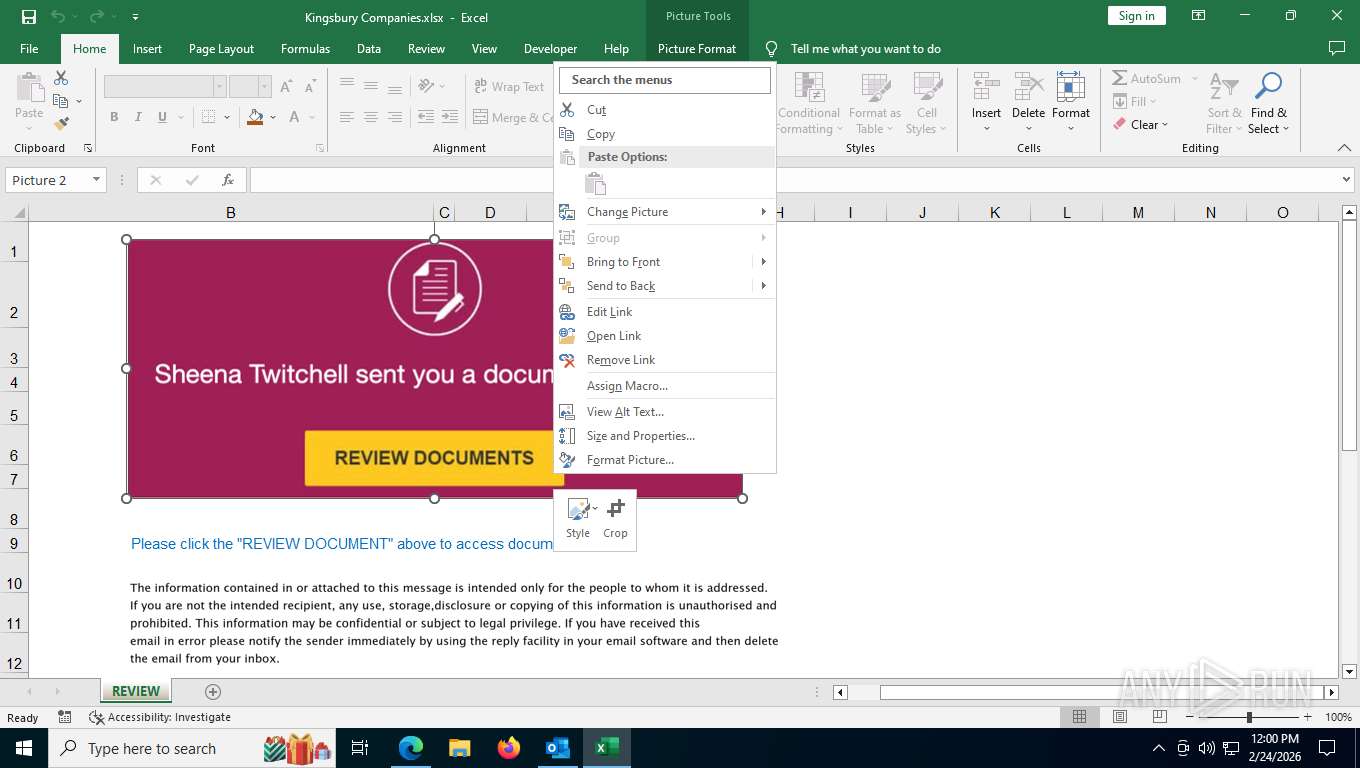Click the Increase Indent icon

tap(449, 117)
